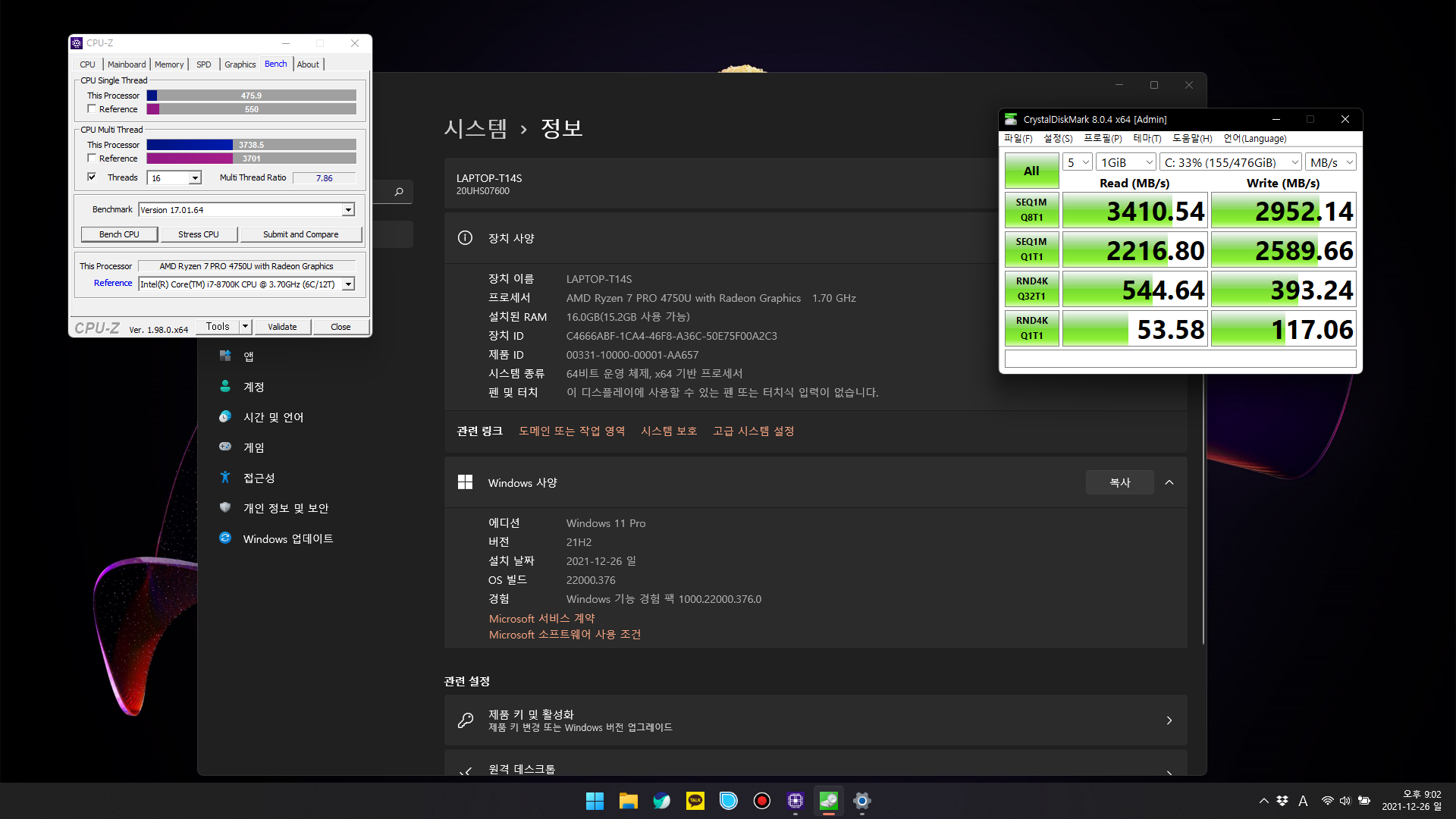Enable Multi Thread Reference checkbox
This screenshot has width=1456, height=819.
[x=92, y=158]
